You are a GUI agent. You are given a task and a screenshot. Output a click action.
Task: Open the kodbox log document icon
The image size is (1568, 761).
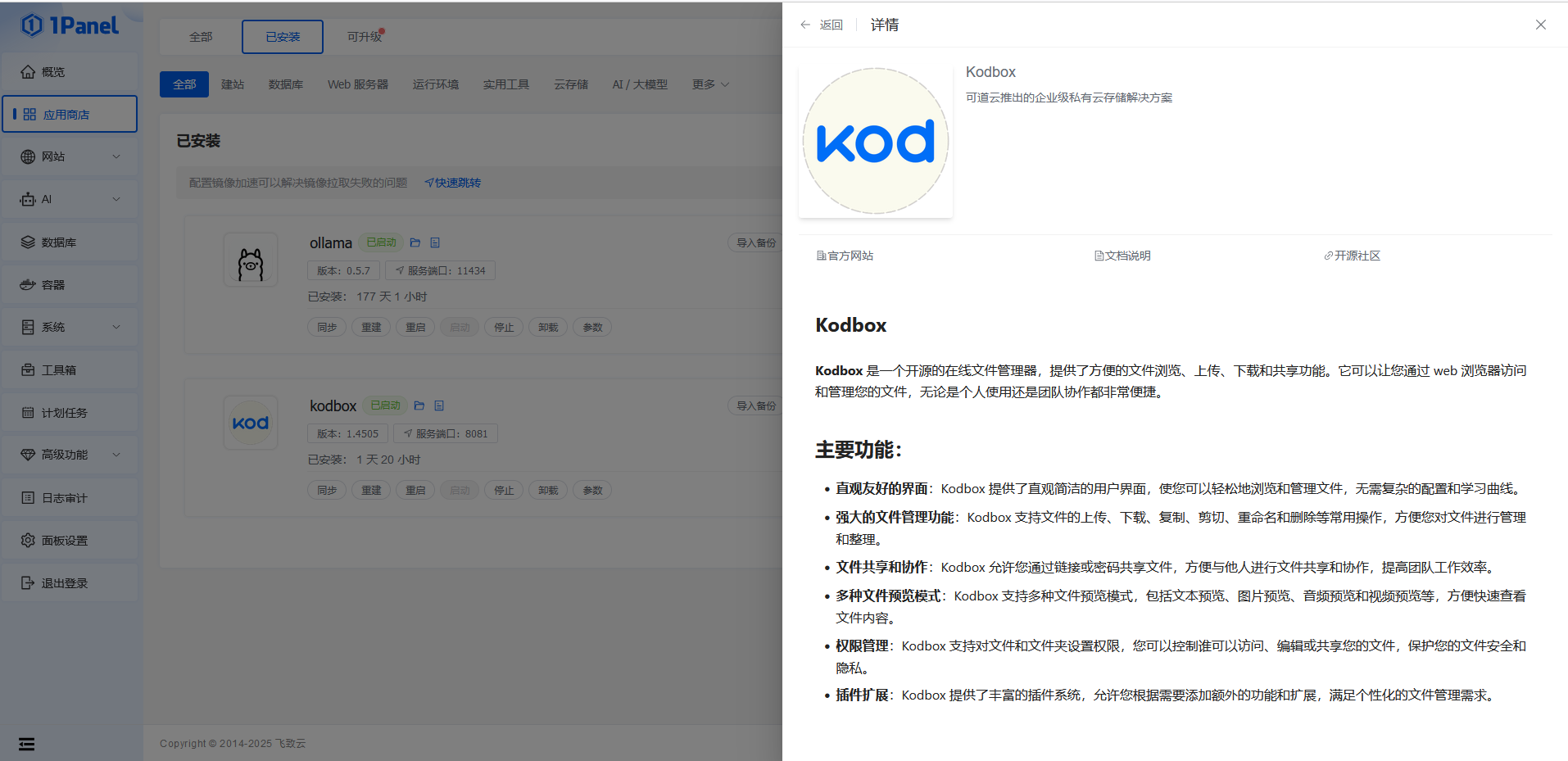click(439, 405)
